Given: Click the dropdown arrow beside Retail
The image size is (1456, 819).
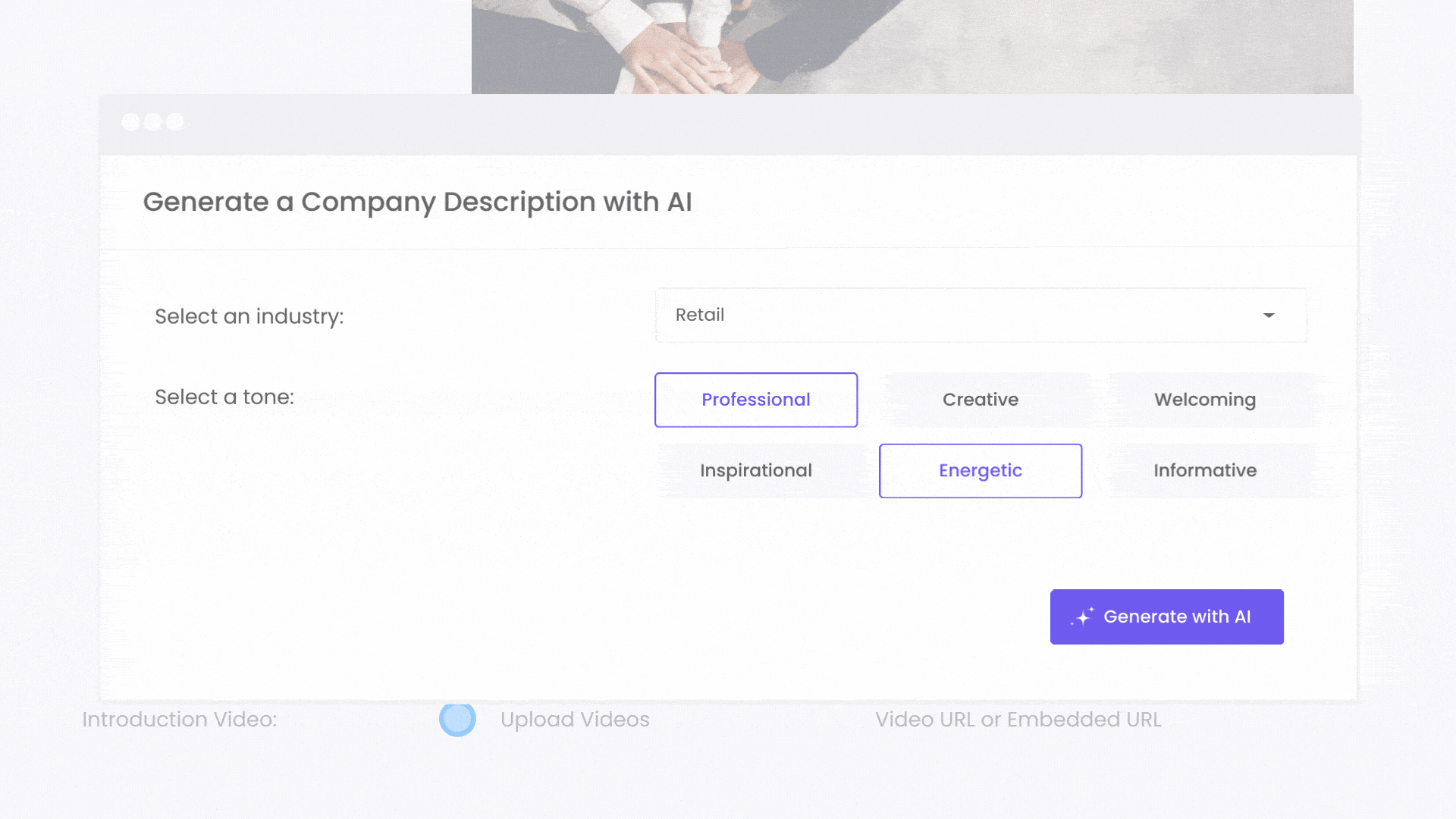Looking at the screenshot, I should 1268,315.
